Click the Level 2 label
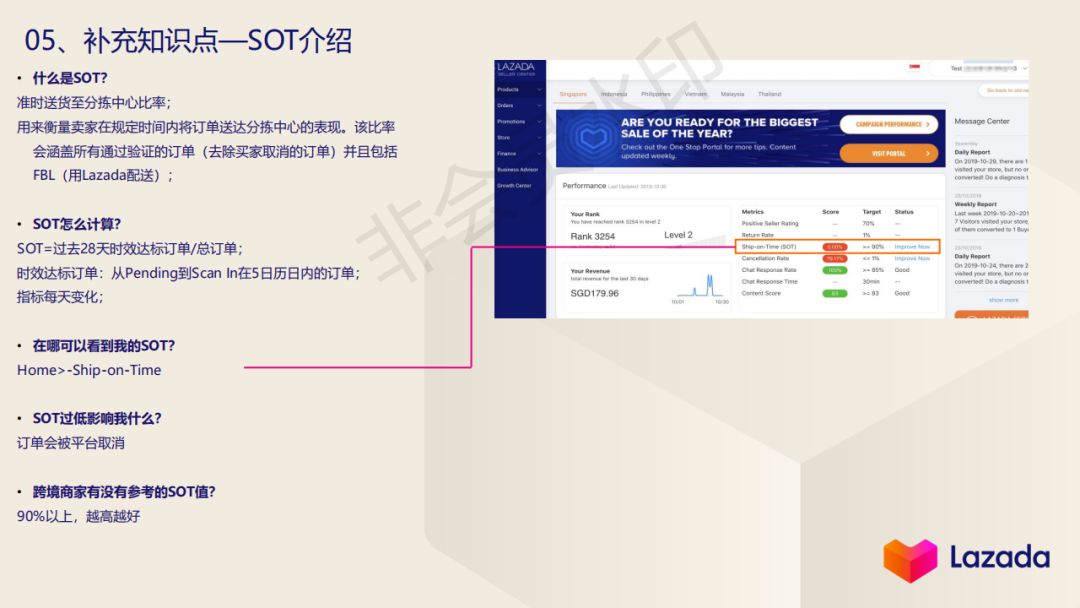This screenshot has height=608, width=1080. click(x=678, y=235)
